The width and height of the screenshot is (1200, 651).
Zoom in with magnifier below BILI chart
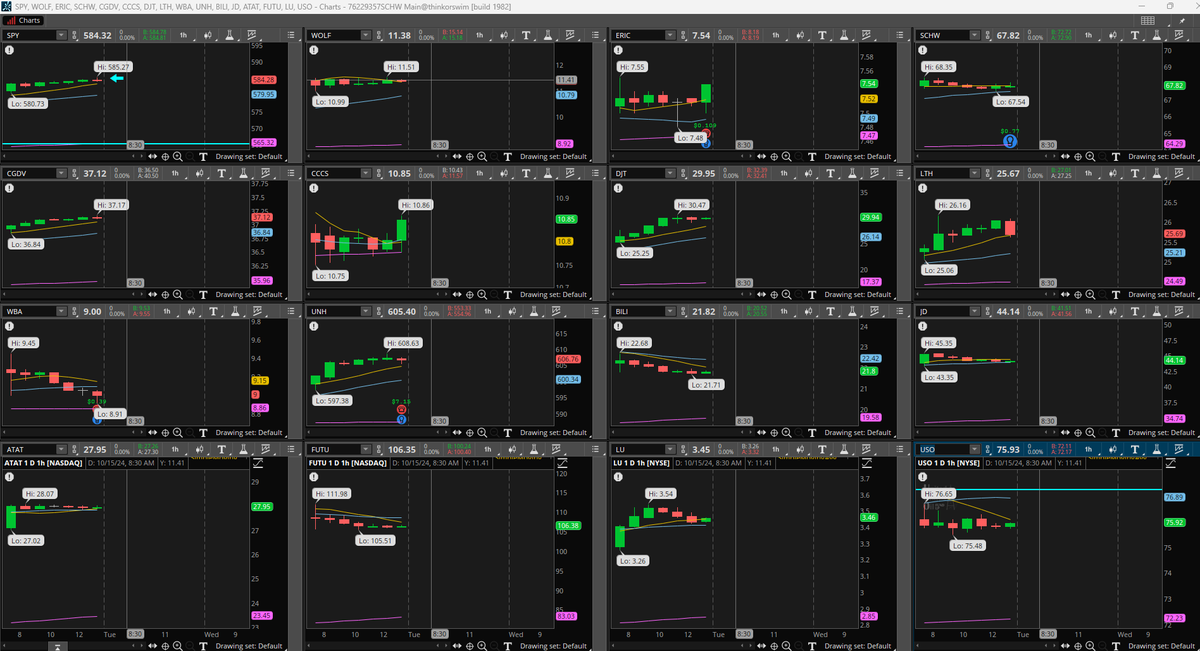[788, 432]
